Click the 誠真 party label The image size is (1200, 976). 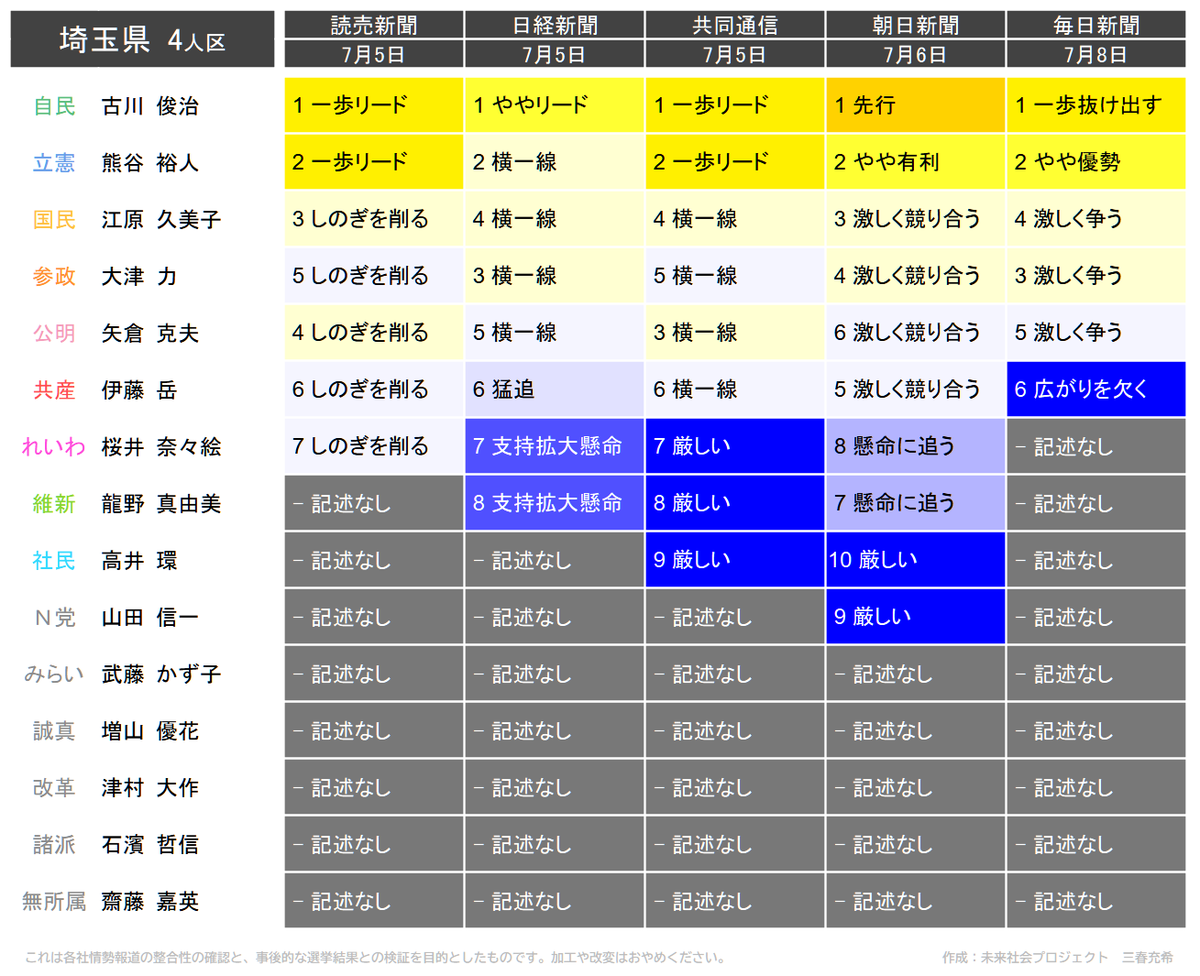click(x=54, y=731)
